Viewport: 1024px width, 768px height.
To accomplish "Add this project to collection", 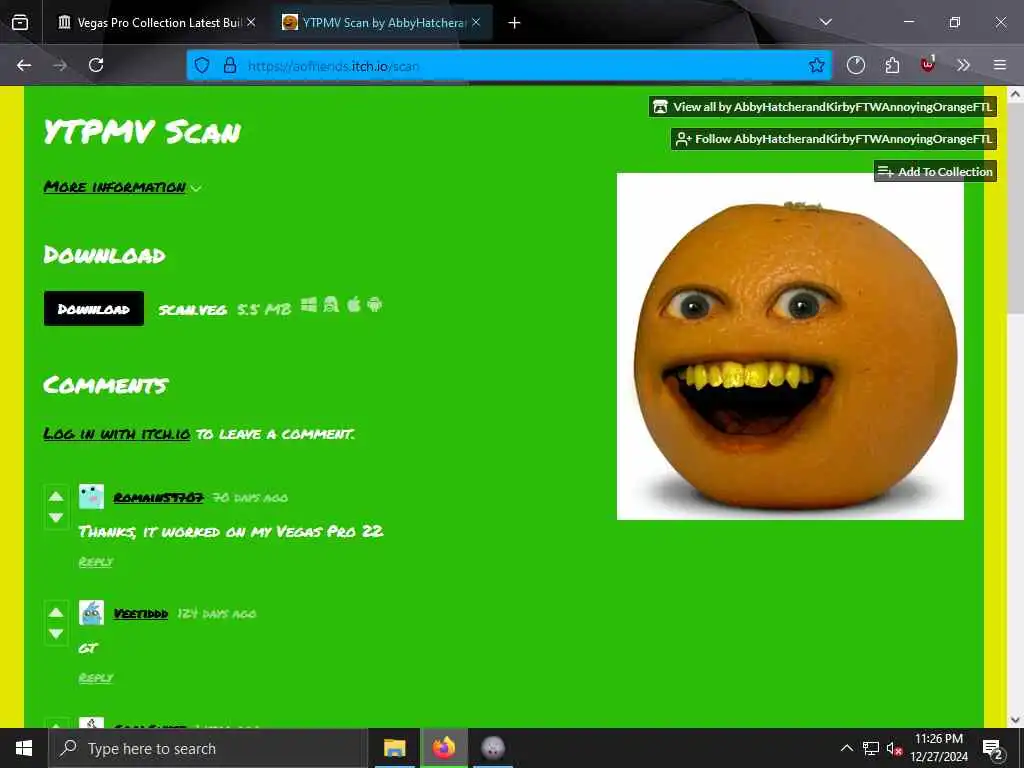I will coord(935,172).
